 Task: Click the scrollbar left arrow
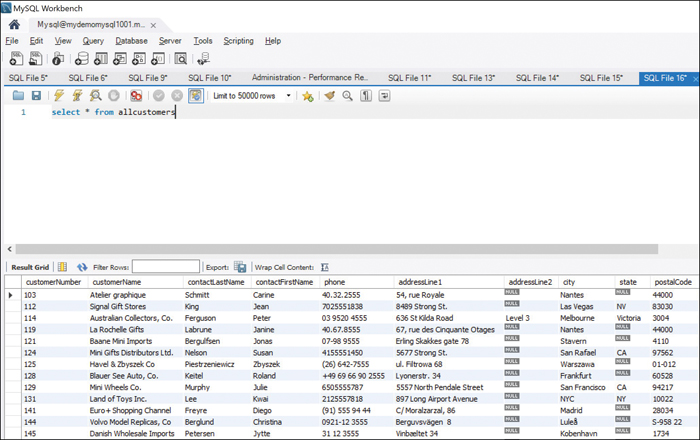pos(9,249)
